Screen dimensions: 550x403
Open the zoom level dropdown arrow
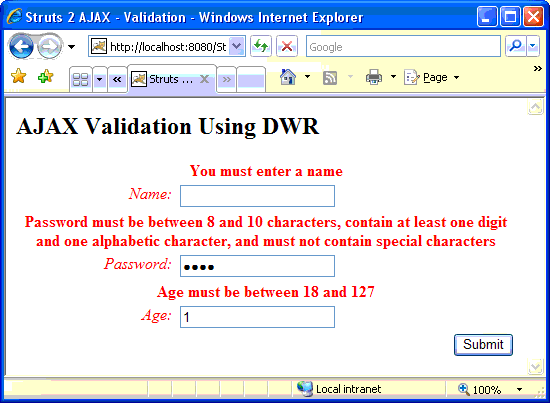519,389
